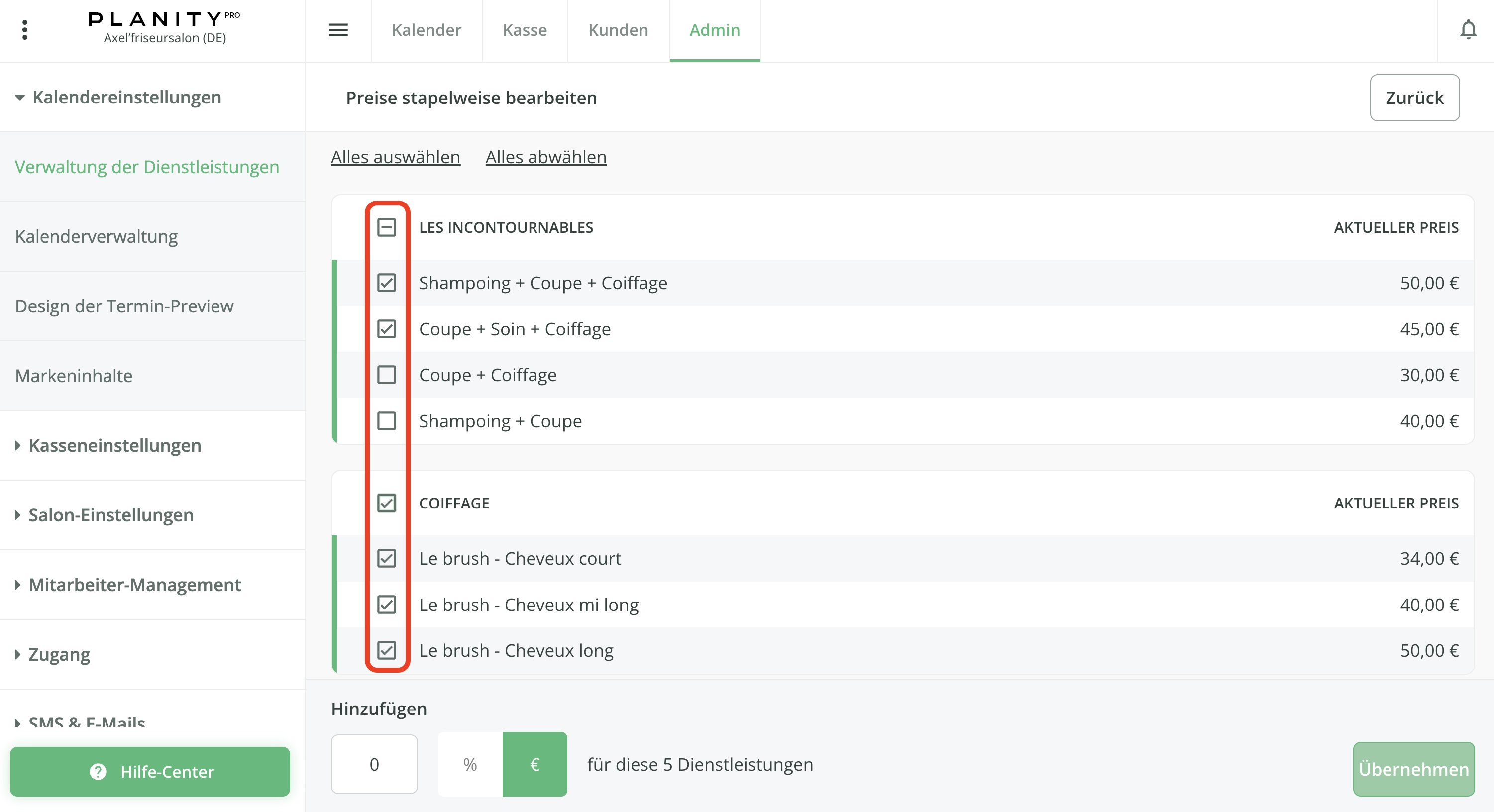Select the percent unit button
Viewport: 1494px width, 812px height.
click(x=470, y=764)
